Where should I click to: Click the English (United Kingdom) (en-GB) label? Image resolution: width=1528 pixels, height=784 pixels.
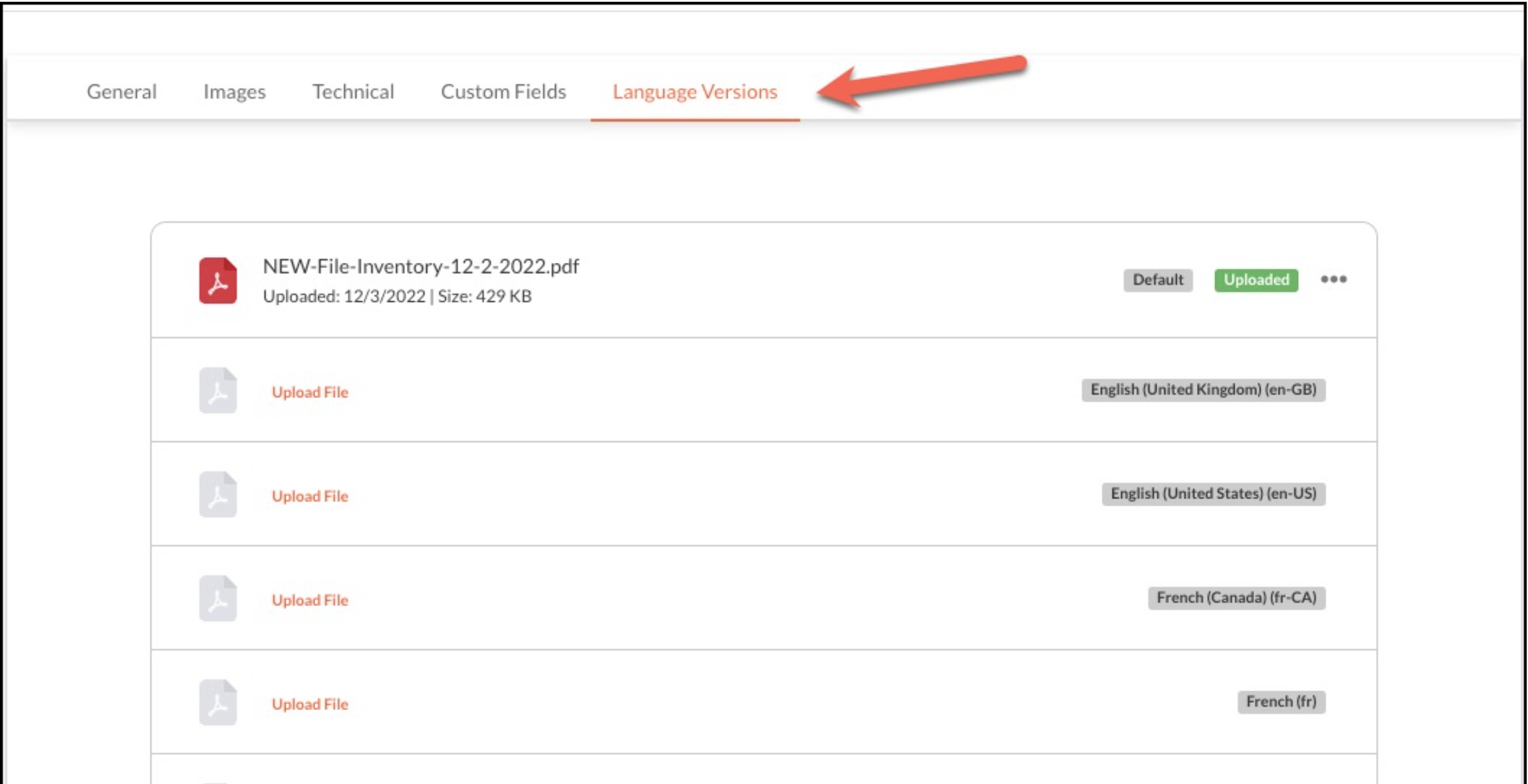point(1203,389)
